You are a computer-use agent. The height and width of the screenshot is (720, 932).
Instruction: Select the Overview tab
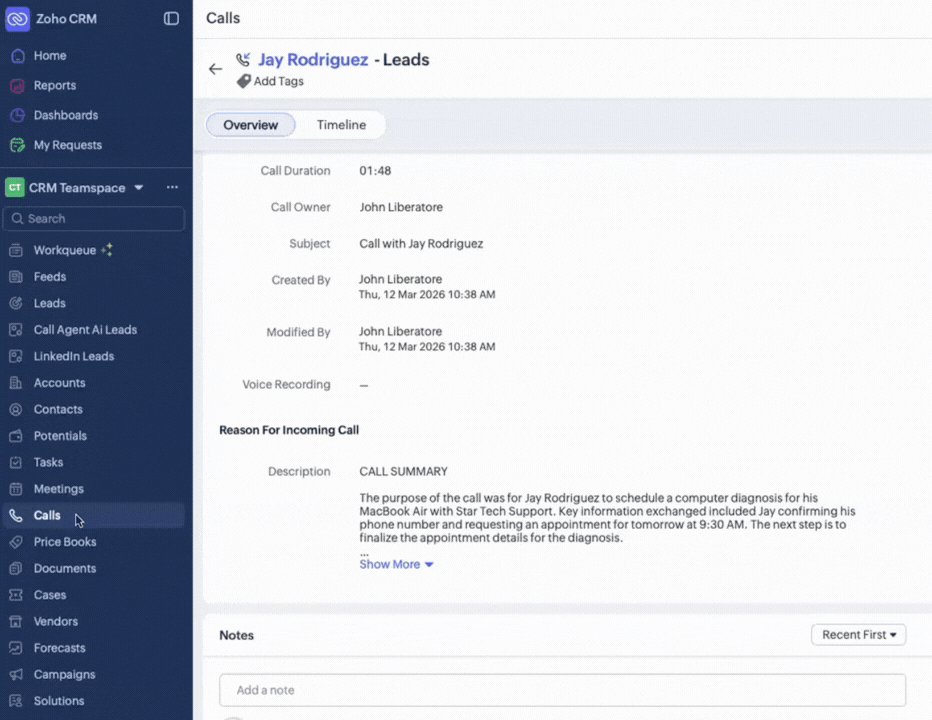[x=250, y=125]
